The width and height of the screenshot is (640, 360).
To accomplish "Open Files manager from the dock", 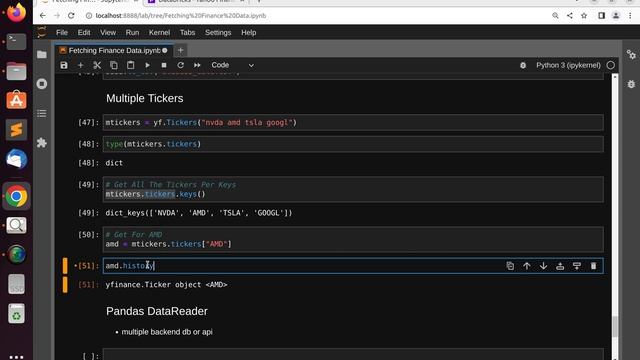I will [x=16, y=71].
